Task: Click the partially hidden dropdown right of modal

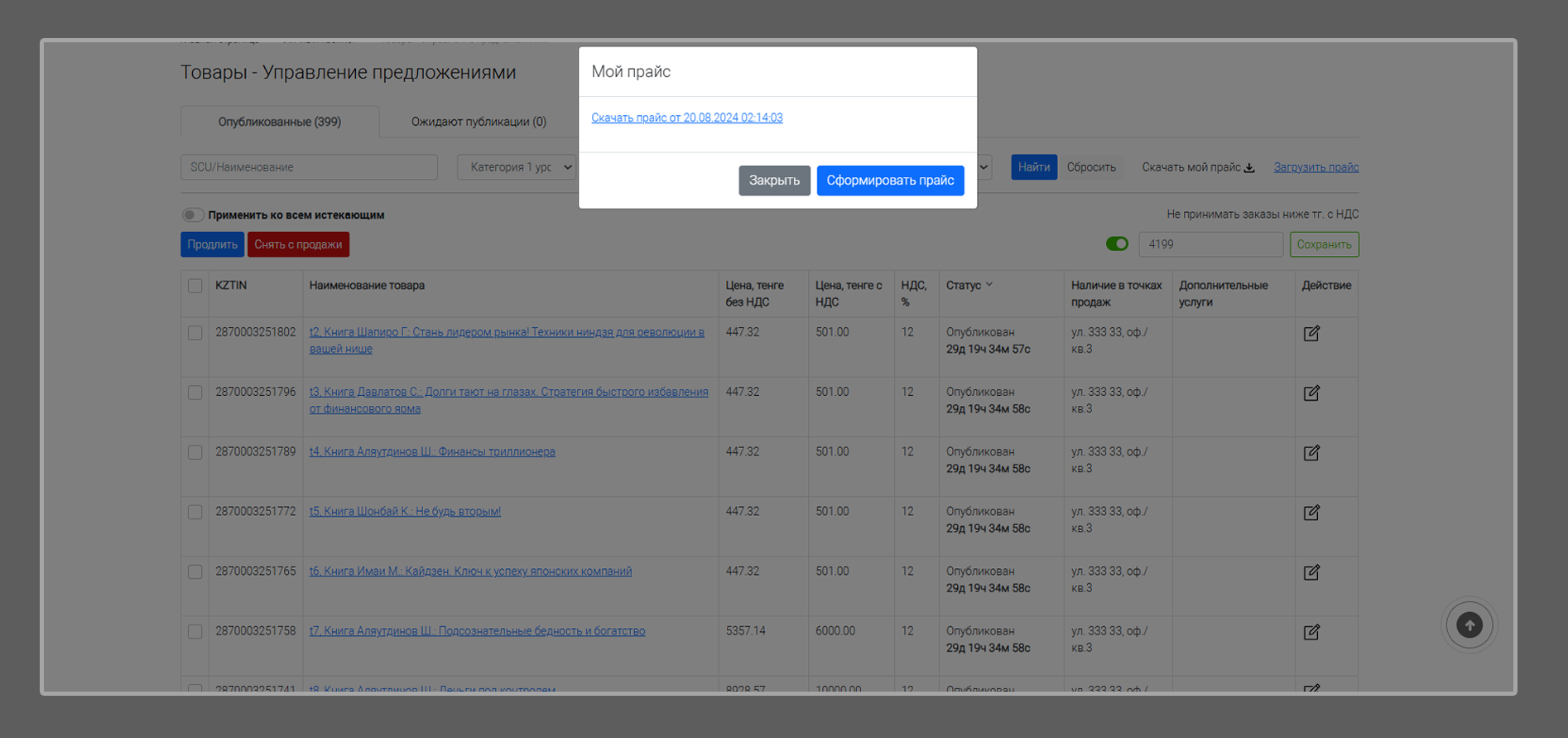Action: pos(984,167)
